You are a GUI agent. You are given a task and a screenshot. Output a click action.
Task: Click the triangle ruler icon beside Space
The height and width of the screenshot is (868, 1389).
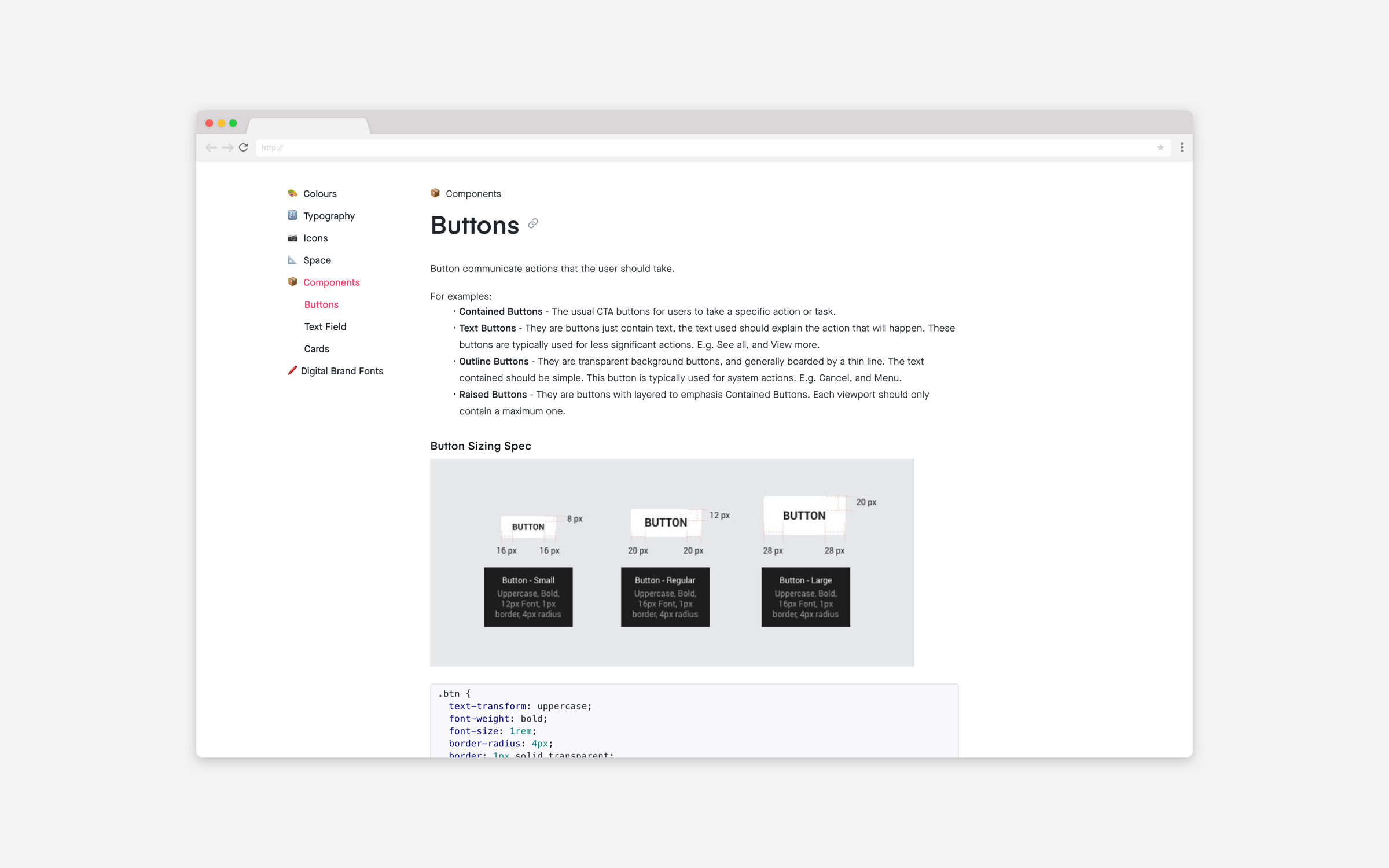(293, 260)
